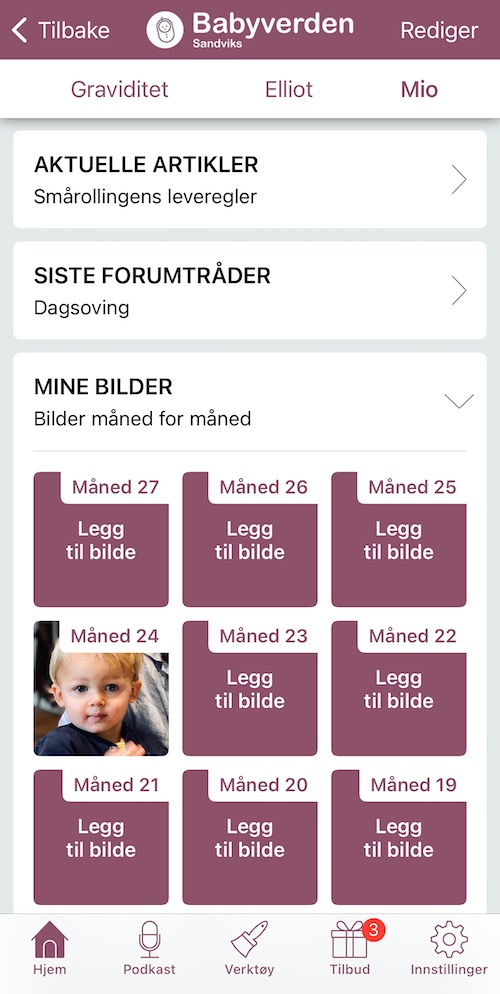Viewport: 500px width, 994px height.
Task: Open the Innstillinger gear icon
Action: tap(449, 939)
